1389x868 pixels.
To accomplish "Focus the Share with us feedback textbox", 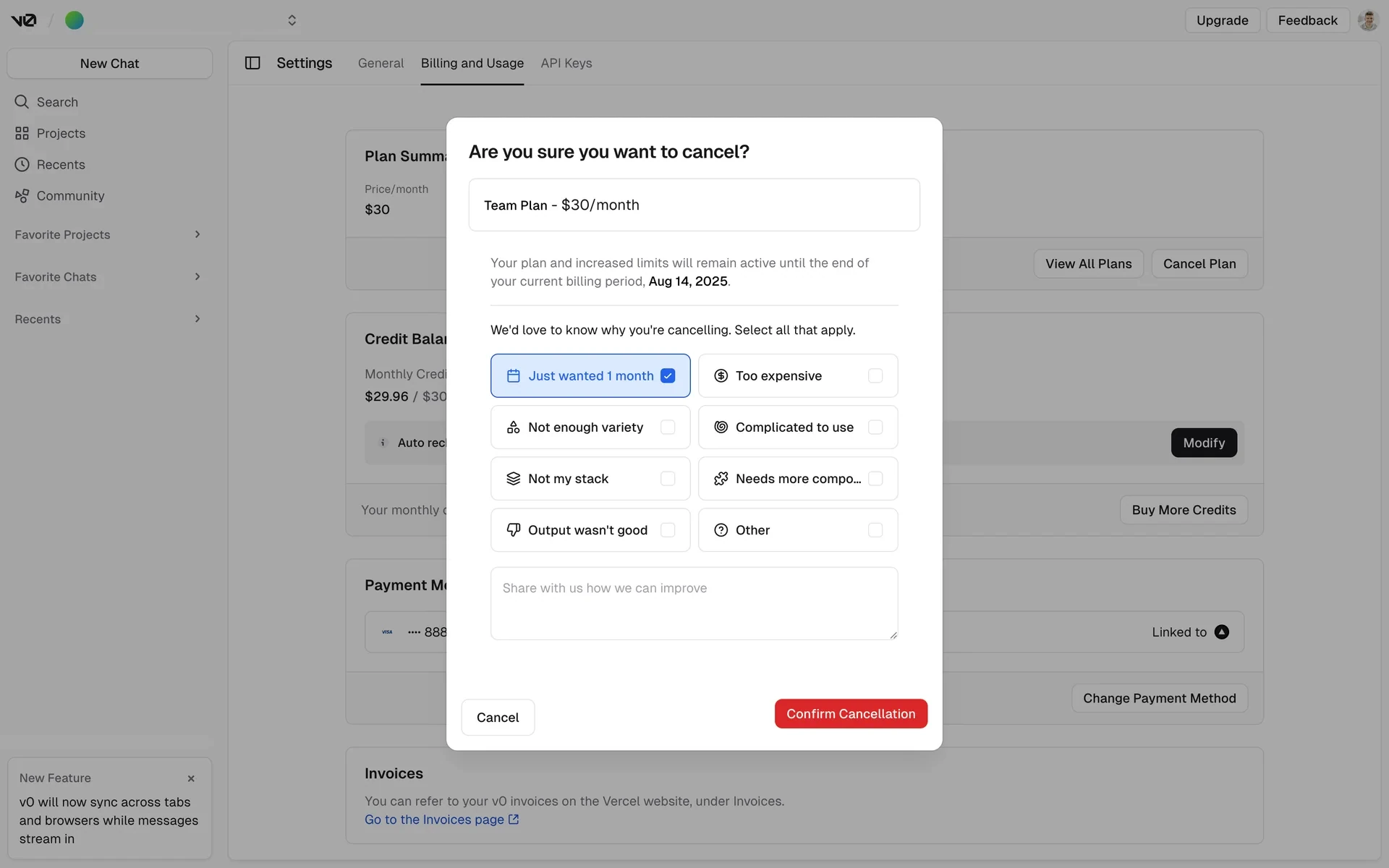I will coord(694,603).
